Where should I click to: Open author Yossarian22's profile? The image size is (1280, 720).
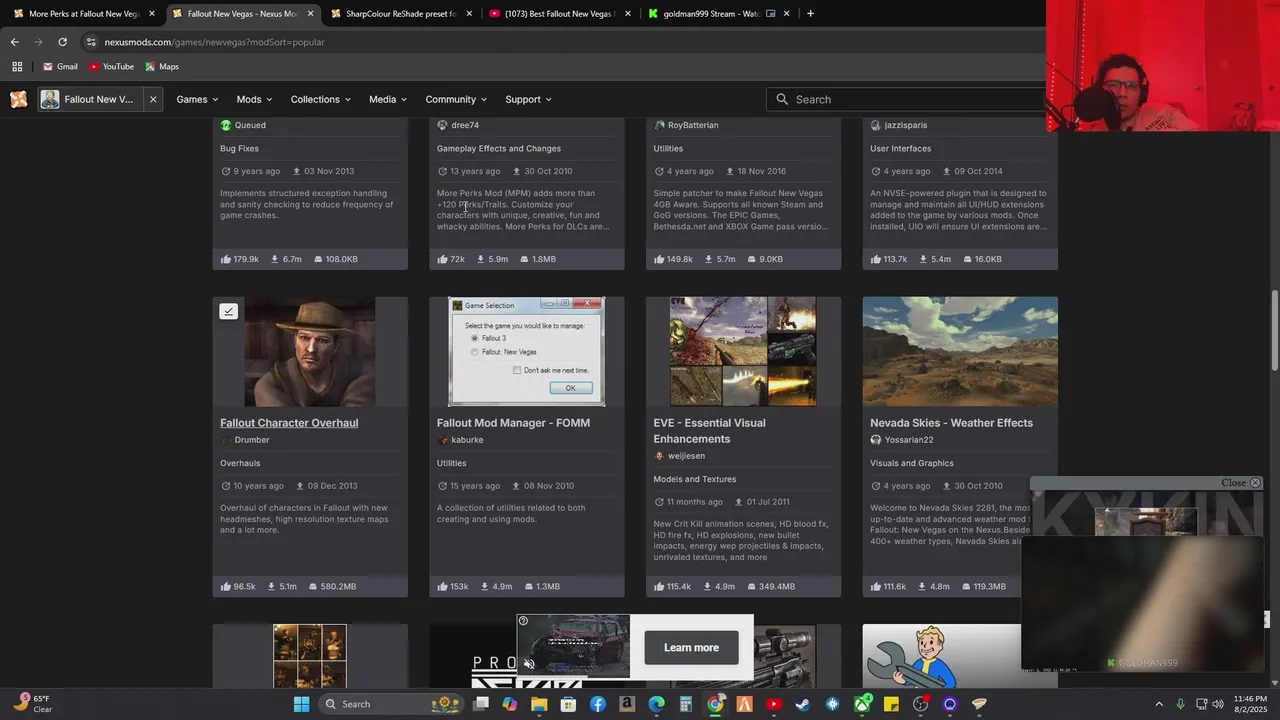[x=909, y=440]
